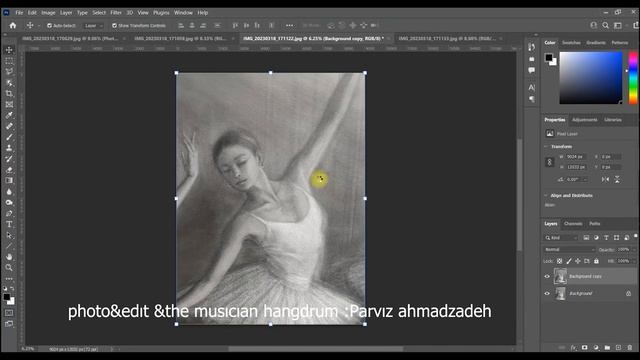Select the Path Selection tool

9,236
